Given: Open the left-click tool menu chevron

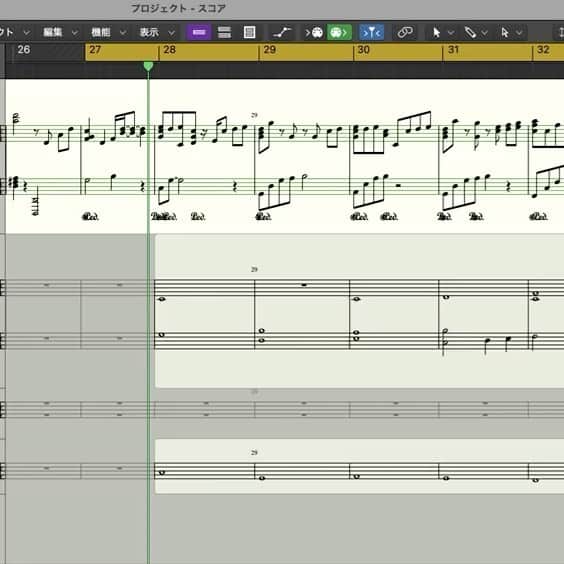Looking at the screenshot, I should pos(451,33).
